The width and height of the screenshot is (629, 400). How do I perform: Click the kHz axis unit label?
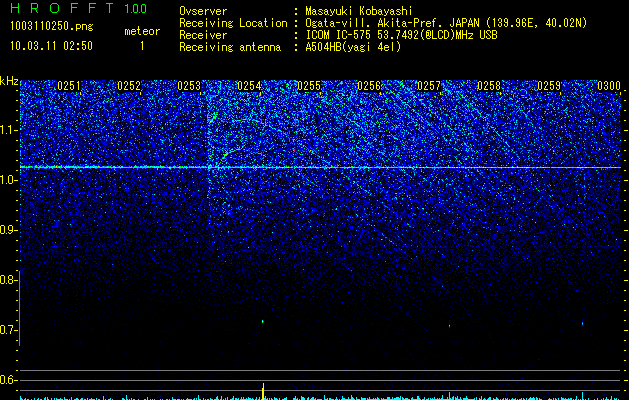(9, 81)
